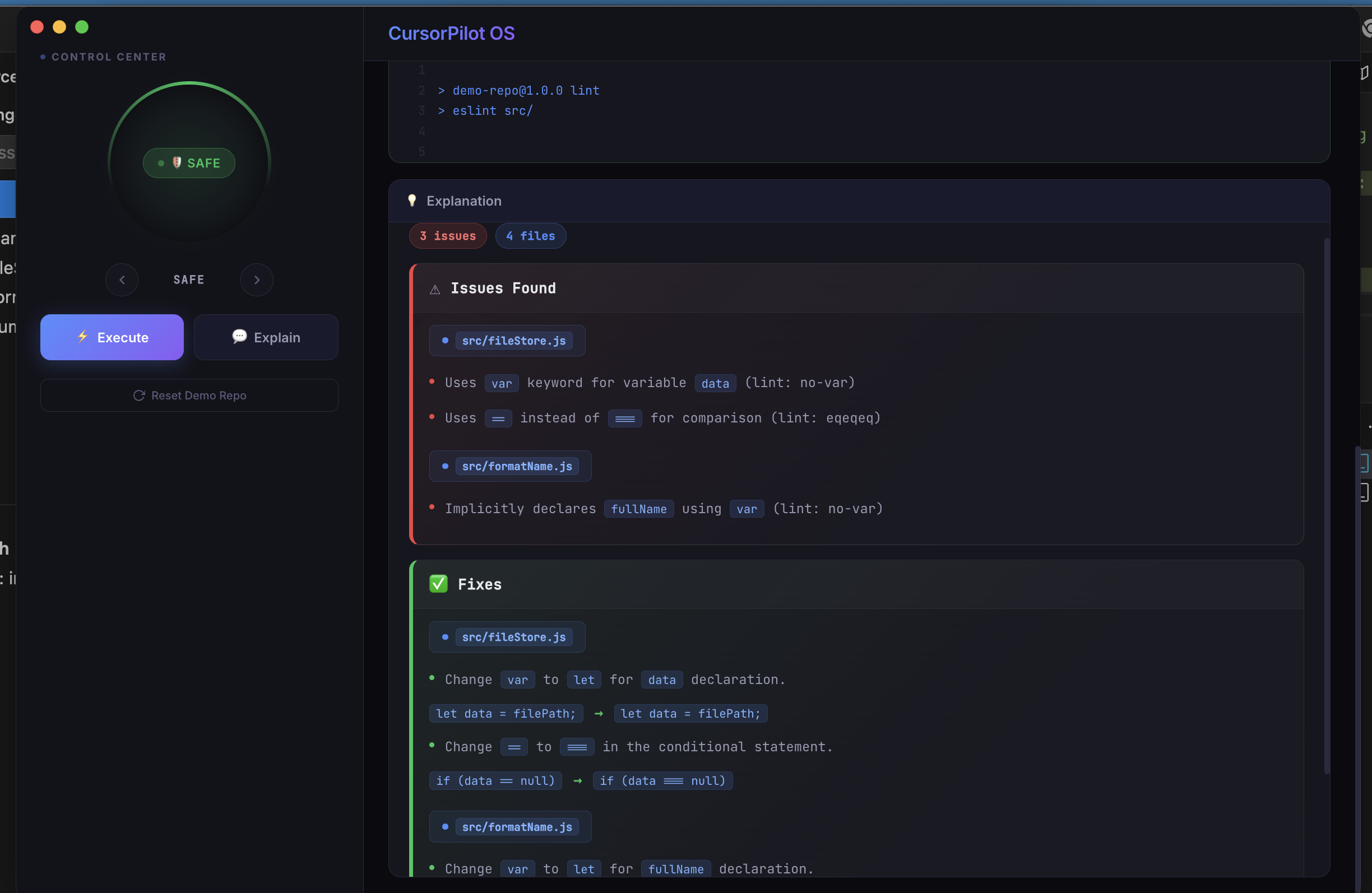Open src/formatName.js under Issues Found
Screen dimensions: 1372x893
pos(517,466)
